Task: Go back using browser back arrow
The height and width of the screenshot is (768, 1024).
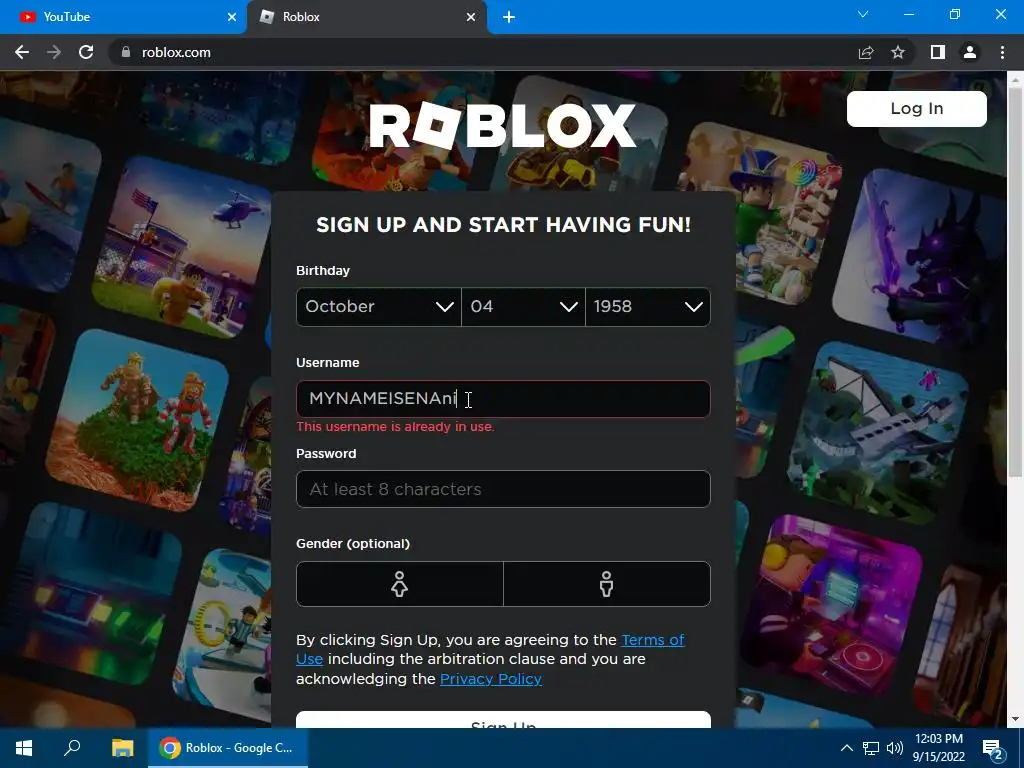Action: pyautogui.click(x=22, y=52)
